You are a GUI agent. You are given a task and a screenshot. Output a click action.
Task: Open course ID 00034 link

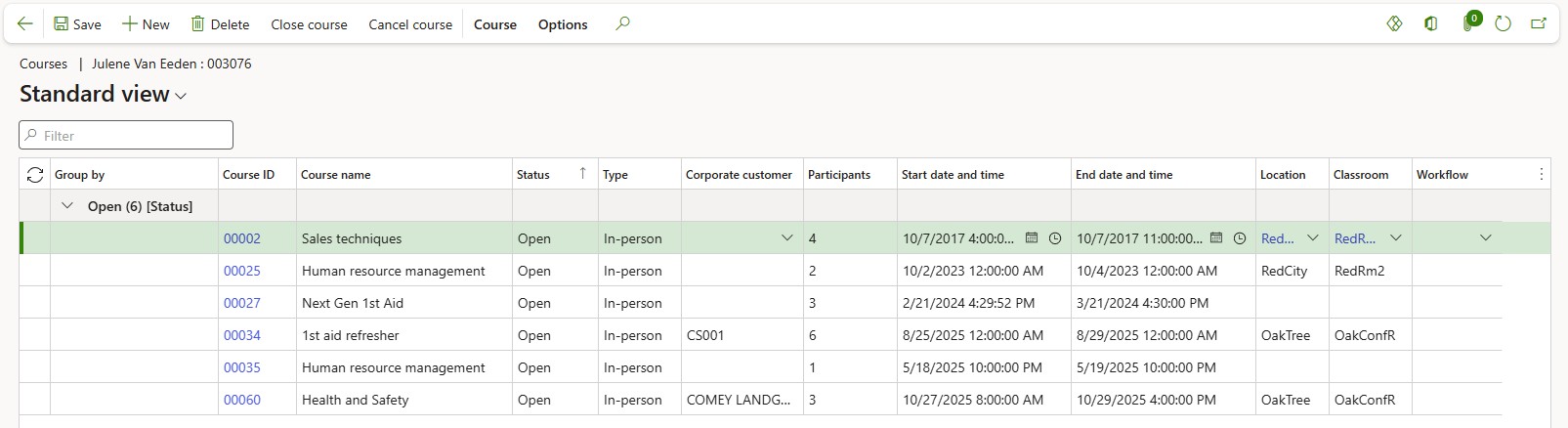(242, 335)
